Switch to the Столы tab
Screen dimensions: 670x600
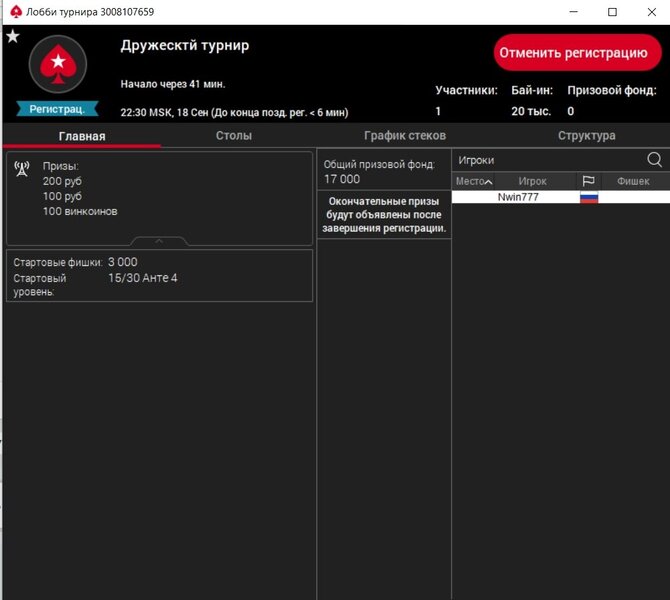point(234,136)
